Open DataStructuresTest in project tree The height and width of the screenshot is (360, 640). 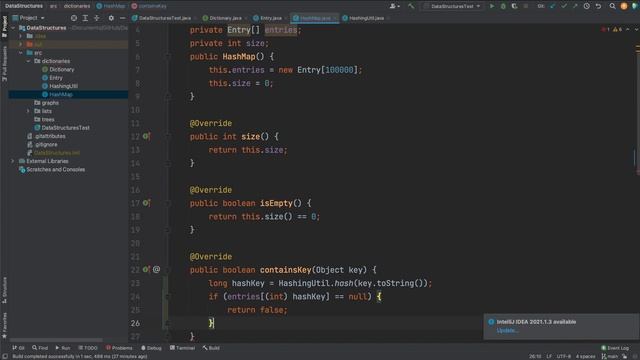pos(65,128)
